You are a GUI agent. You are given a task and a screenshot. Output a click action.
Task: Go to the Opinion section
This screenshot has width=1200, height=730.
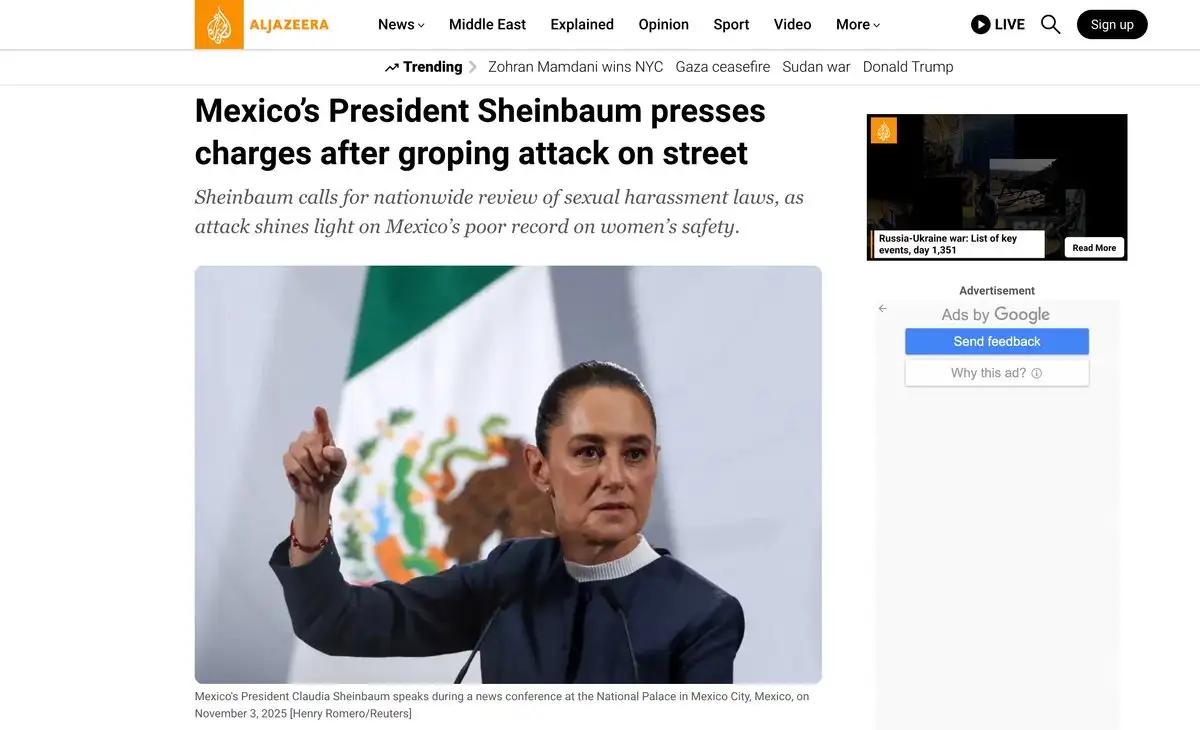pos(664,24)
